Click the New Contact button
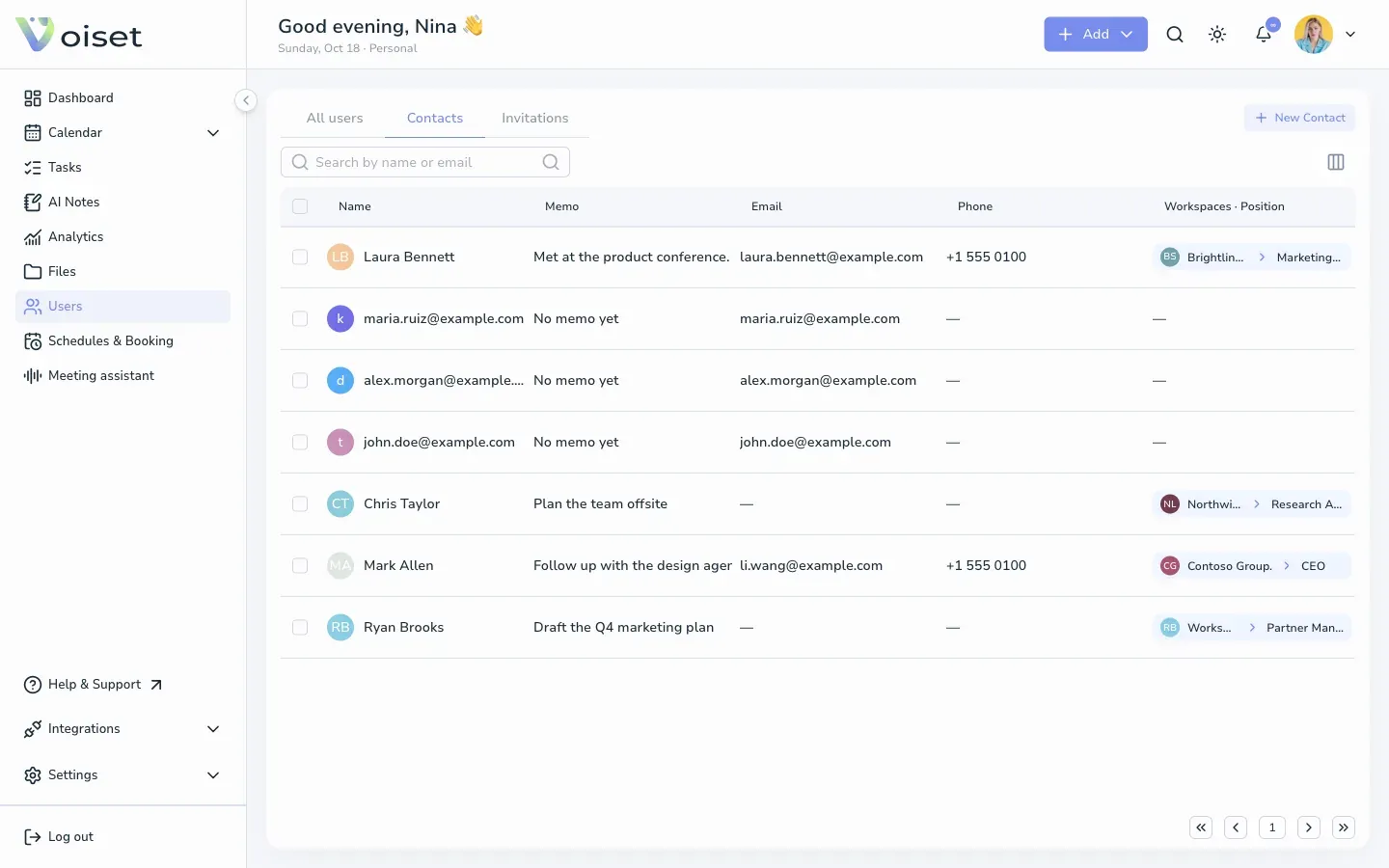 (1299, 118)
